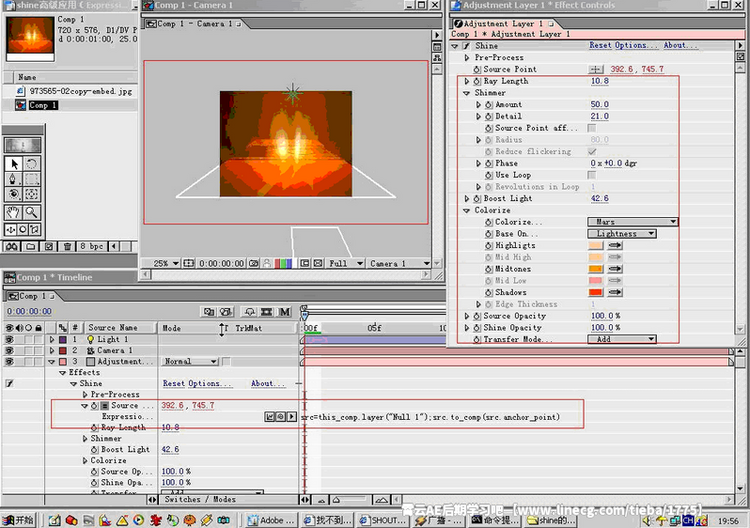750x528 pixels.
Task: Click the Source Point crosshair button
Action: [596, 69]
